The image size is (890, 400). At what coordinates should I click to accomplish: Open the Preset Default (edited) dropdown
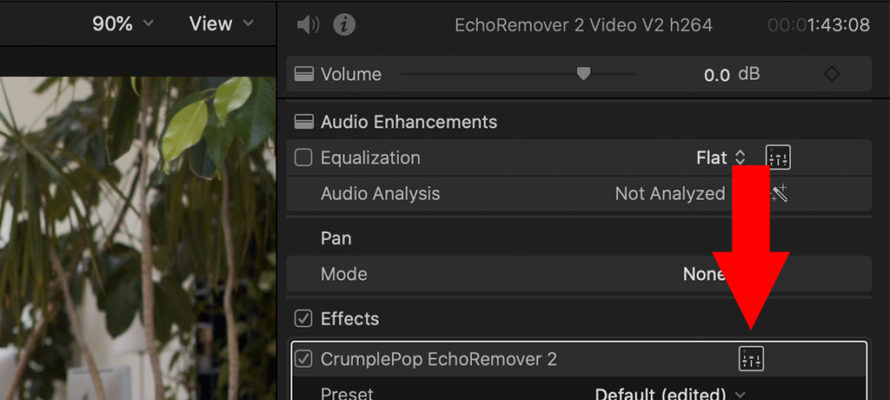(x=670, y=393)
